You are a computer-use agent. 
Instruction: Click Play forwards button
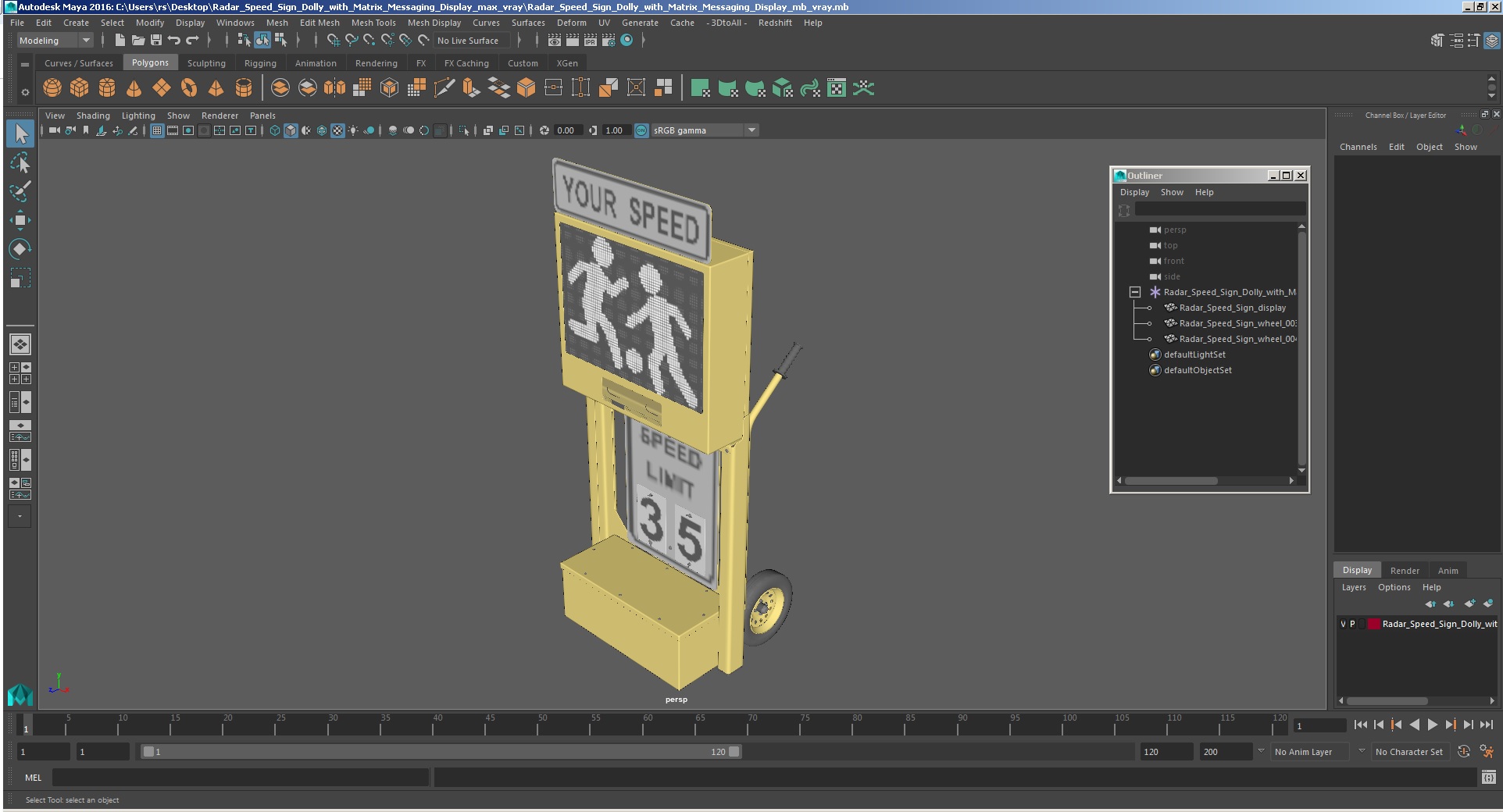tap(1432, 725)
